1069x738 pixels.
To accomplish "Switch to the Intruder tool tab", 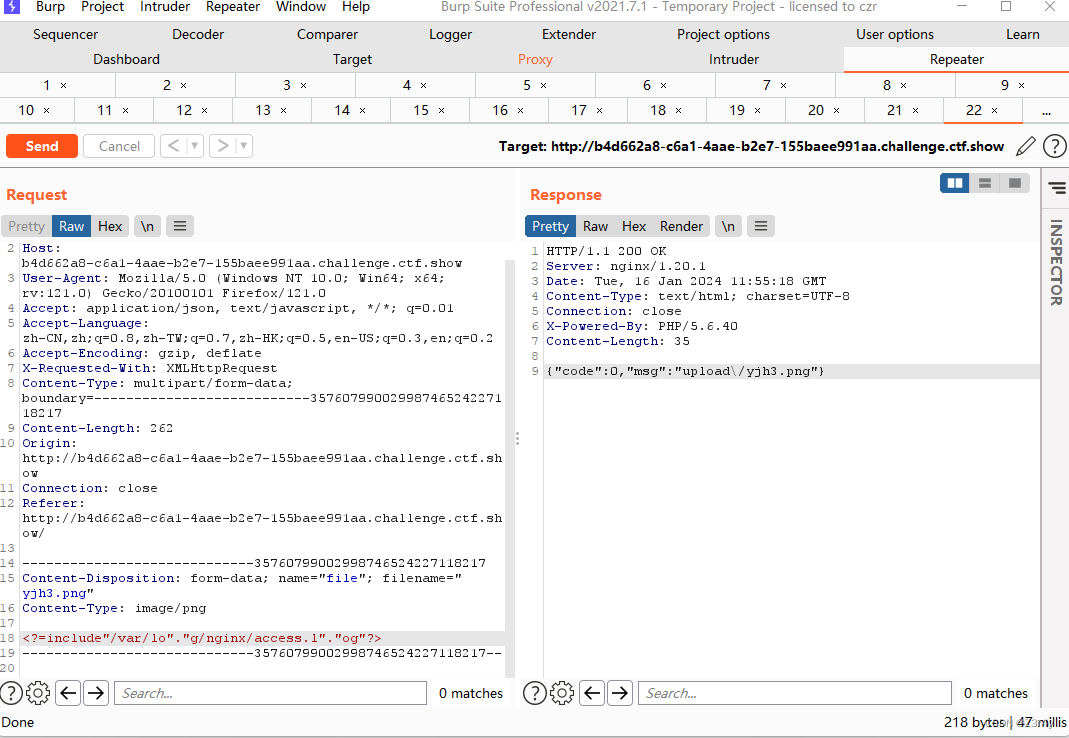I will [x=734, y=59].
